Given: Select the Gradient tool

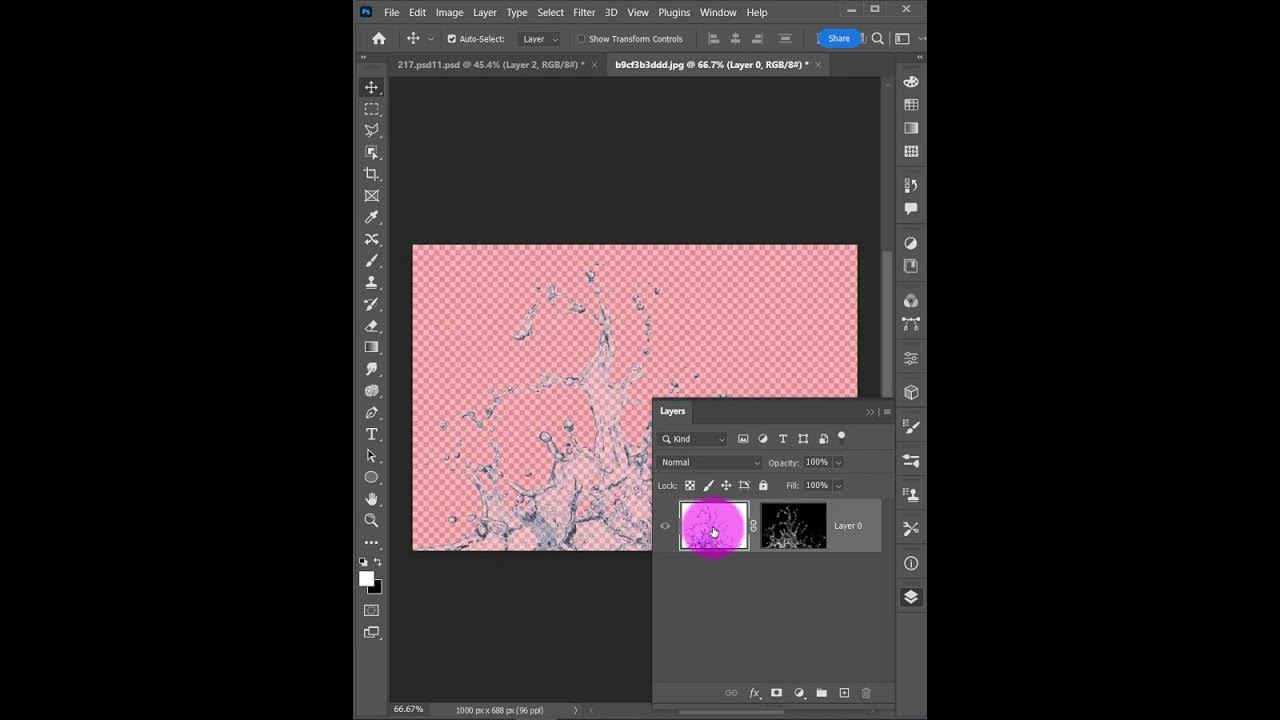Looking at the screenshot, I should click(x=372, y=347).
